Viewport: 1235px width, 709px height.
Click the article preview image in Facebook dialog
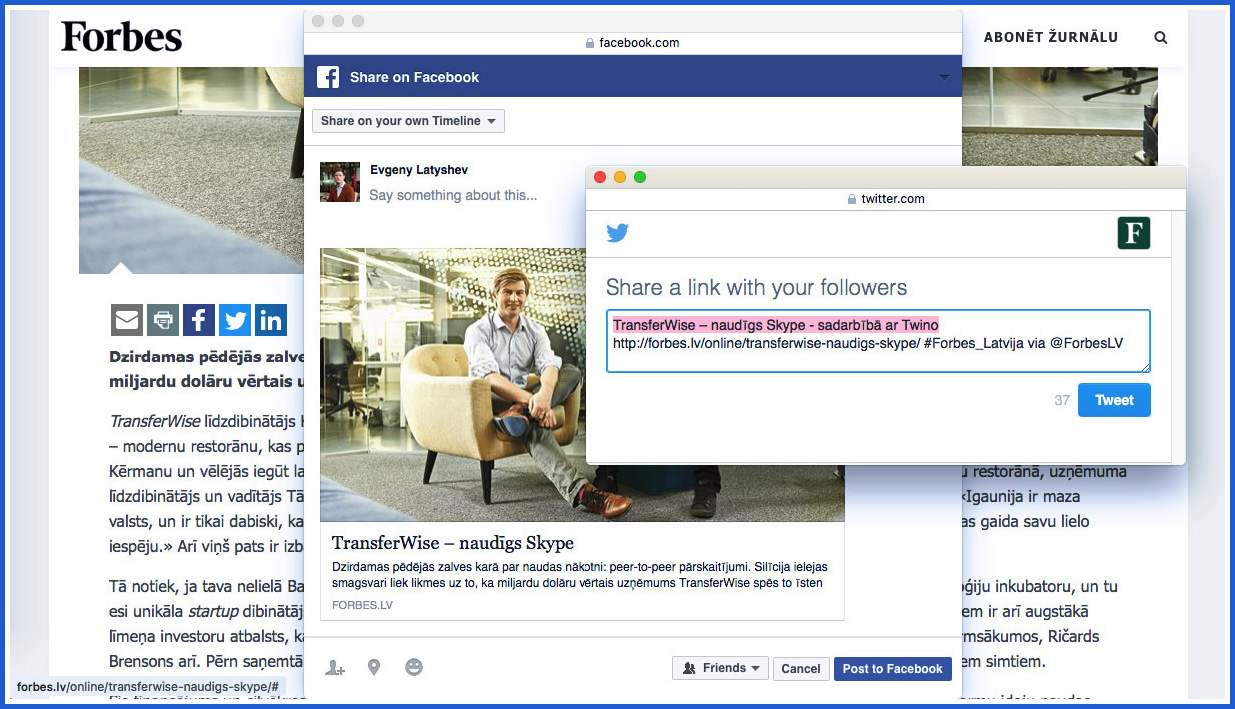[582, 385]
